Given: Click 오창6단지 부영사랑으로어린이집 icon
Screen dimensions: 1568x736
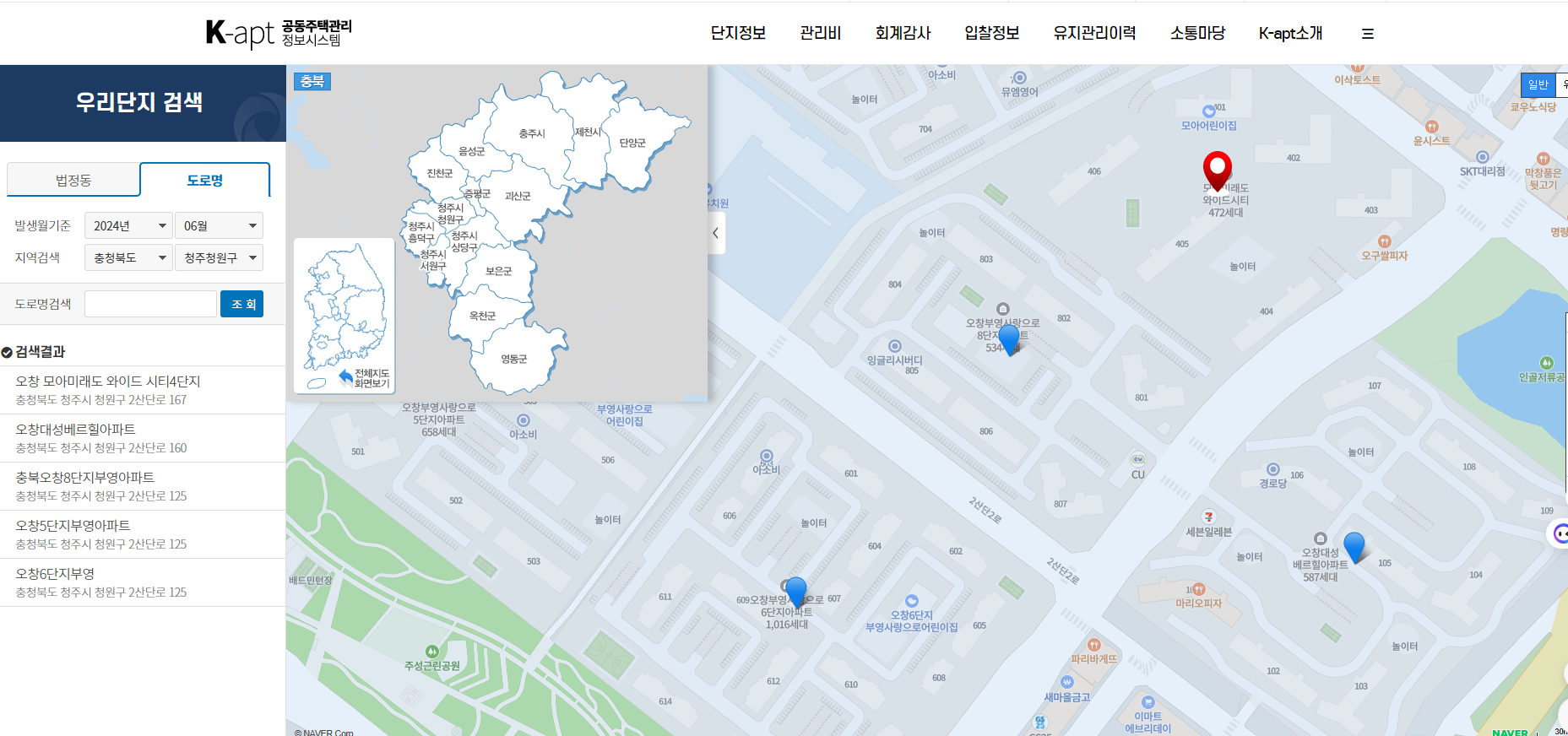Looking at the screenshot, I should click(912, 601).
